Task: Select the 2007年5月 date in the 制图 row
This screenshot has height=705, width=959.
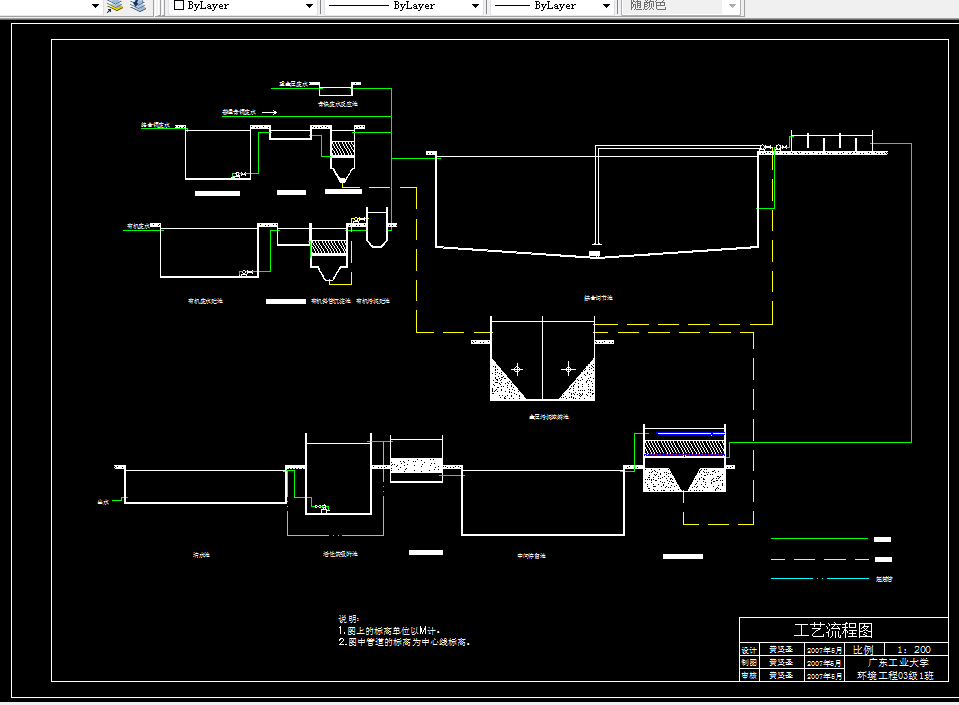Action: click(x=824, y=663)
